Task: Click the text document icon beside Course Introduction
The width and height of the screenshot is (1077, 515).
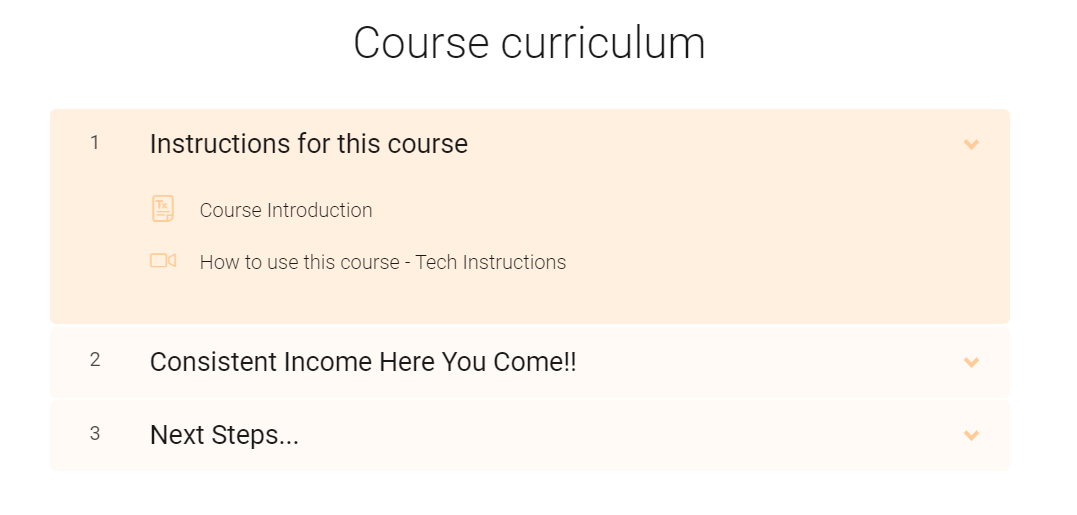Action: point(163,209)
